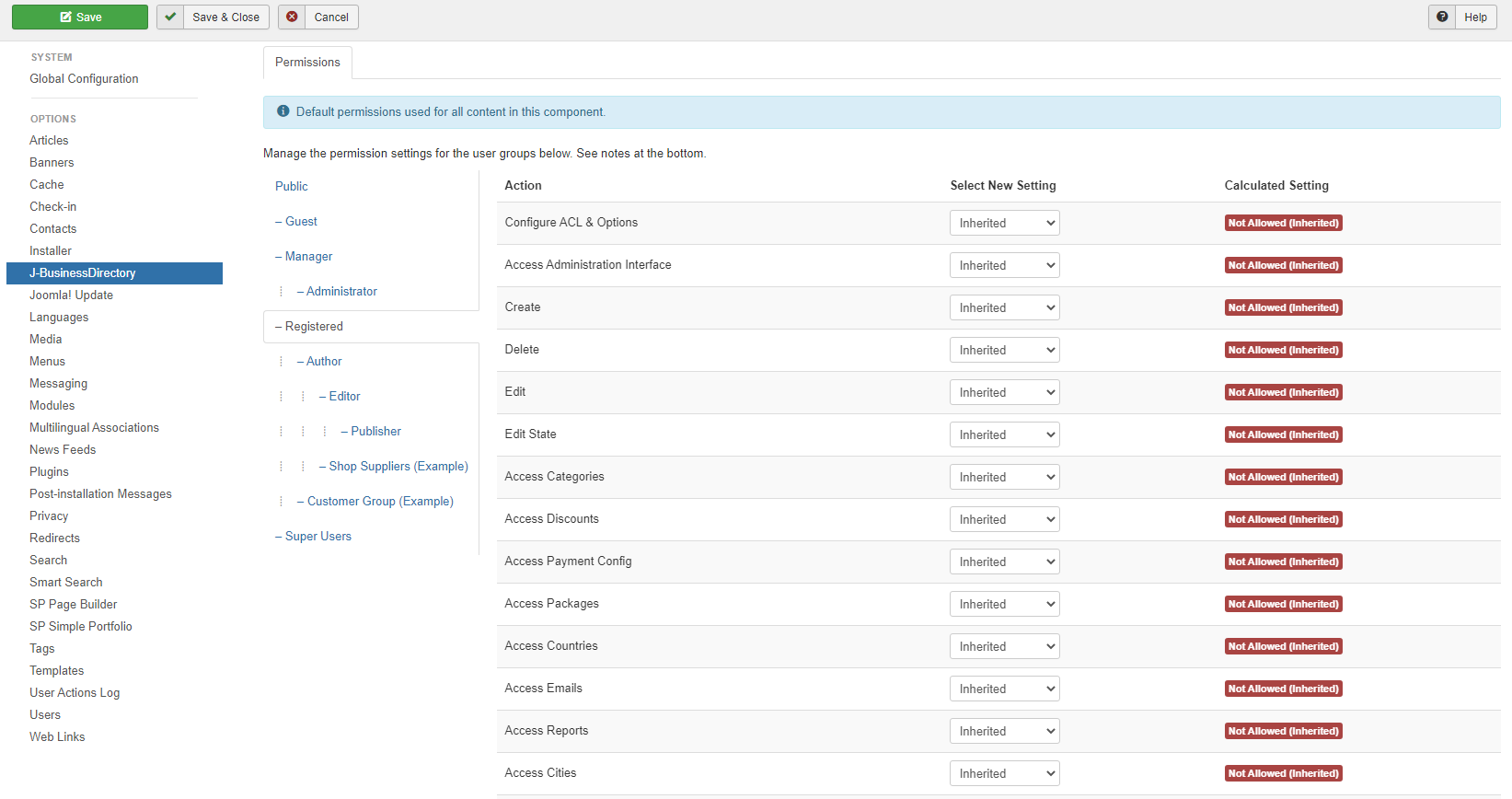
Task: Open the Edit State permission dropdown
Action: click(x=1004, y=434)
